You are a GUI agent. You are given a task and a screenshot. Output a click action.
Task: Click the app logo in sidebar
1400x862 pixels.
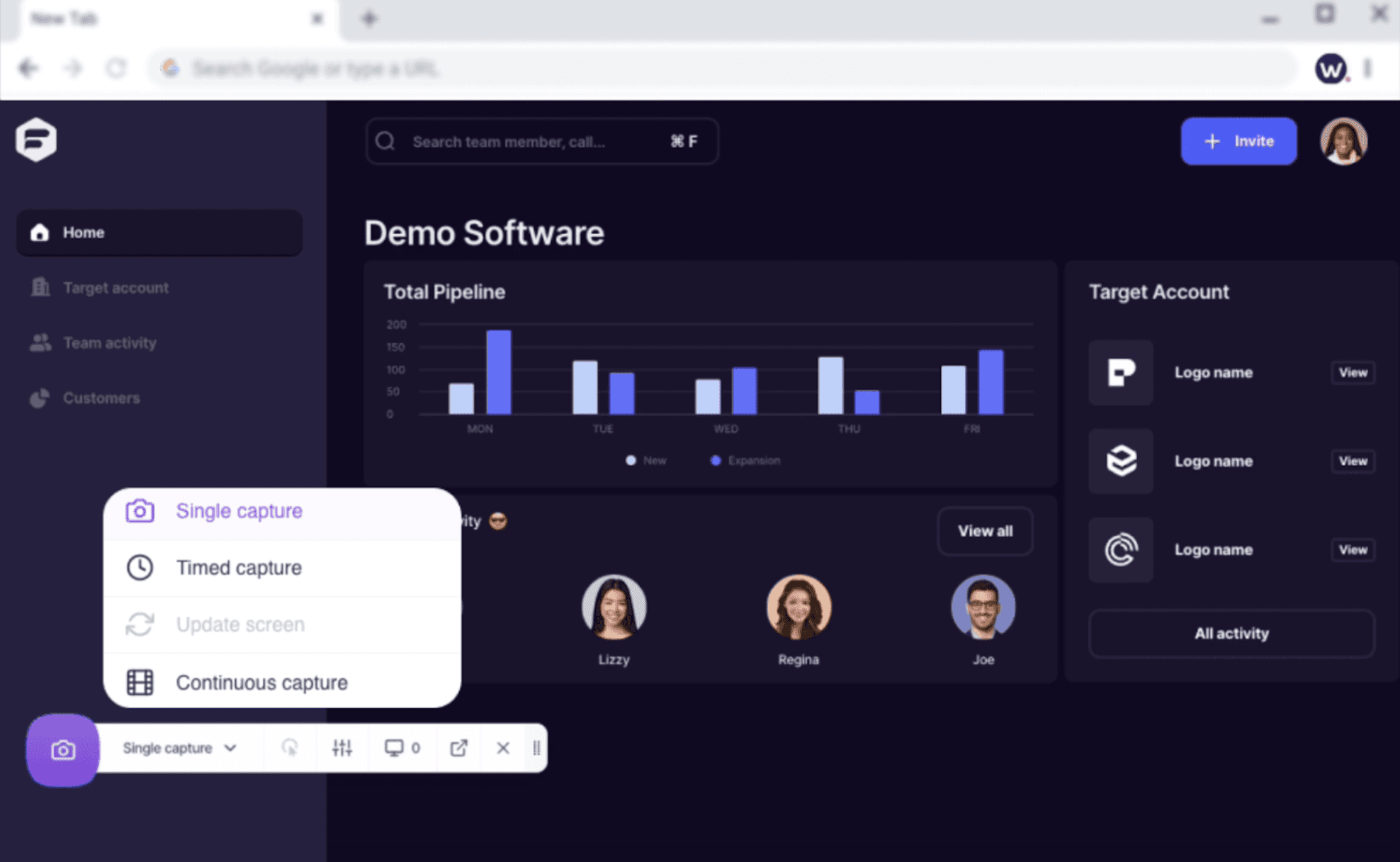pos(36,140)
